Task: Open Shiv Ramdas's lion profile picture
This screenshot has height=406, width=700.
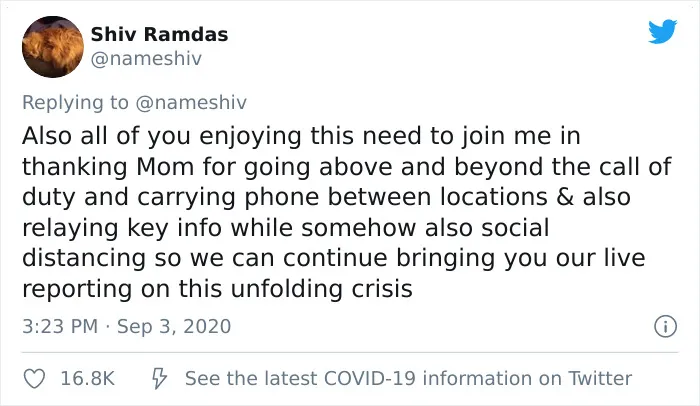Action: (53, 47)
